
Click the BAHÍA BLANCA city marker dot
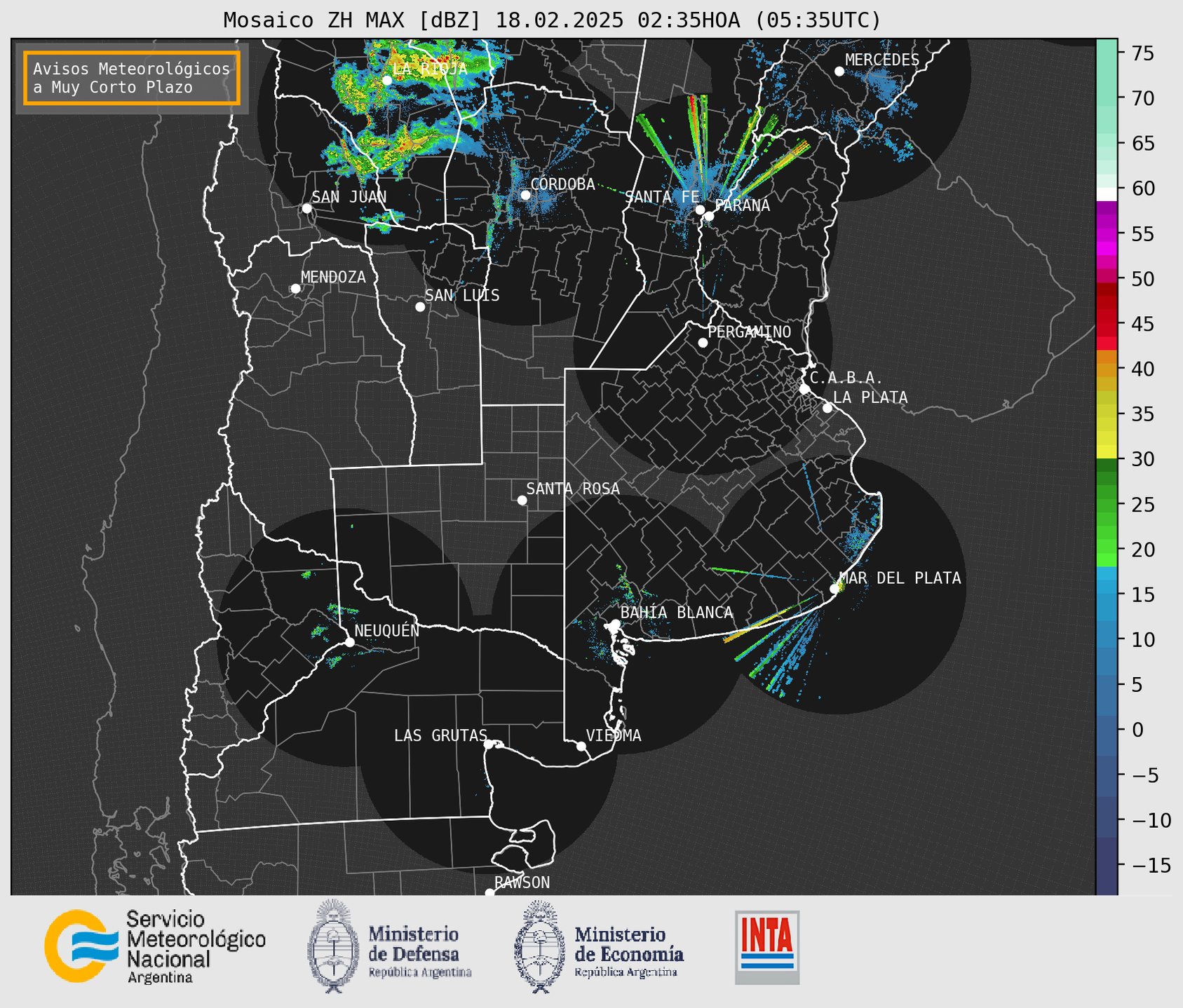pos(615,624)
